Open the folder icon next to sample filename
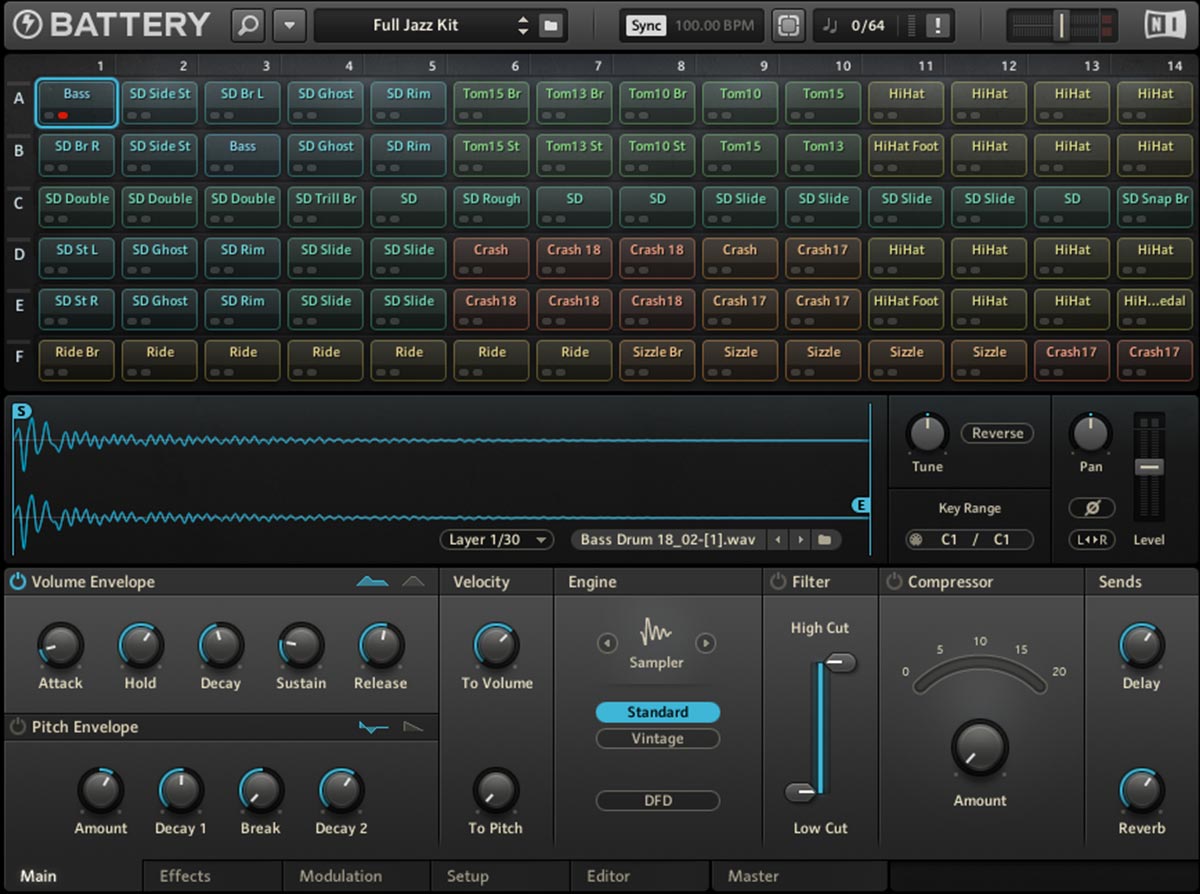Viewport: 1200px width, 894px height. [824, 540]
